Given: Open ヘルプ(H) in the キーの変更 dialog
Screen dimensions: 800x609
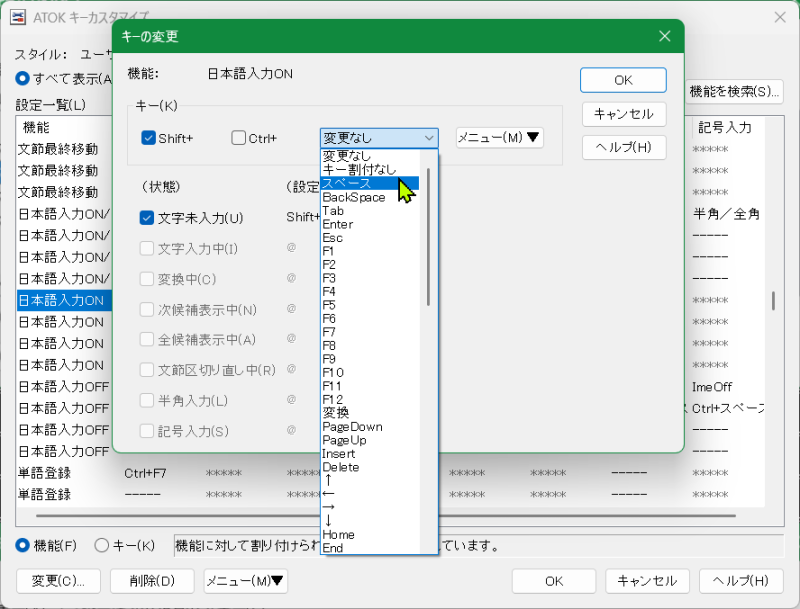Looking at the screenshot, I should click(x=624, y=147).
